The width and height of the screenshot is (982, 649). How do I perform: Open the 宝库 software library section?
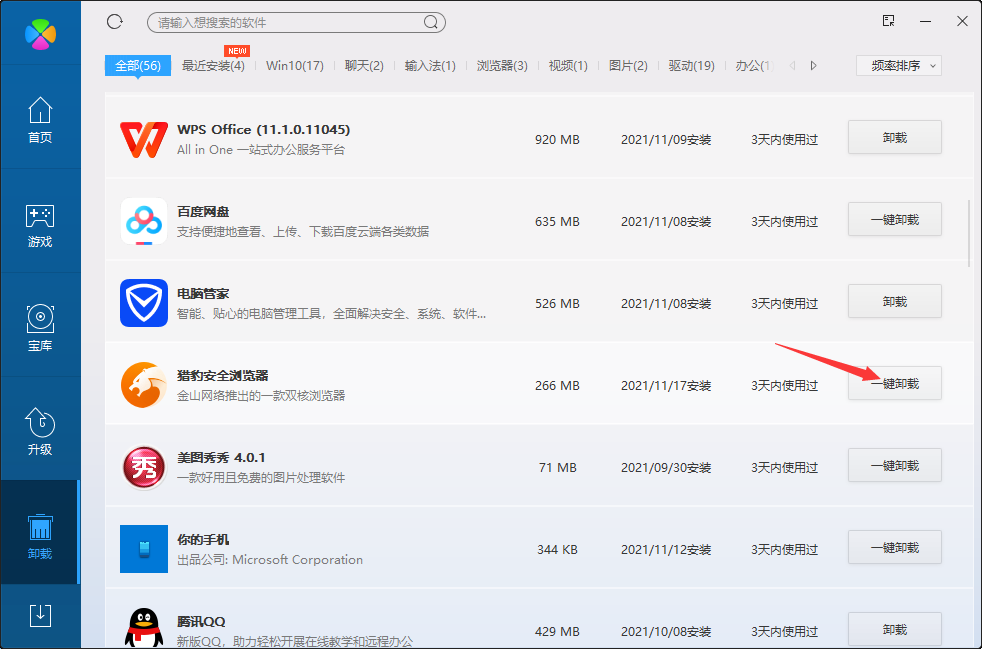tap(40, 328)
